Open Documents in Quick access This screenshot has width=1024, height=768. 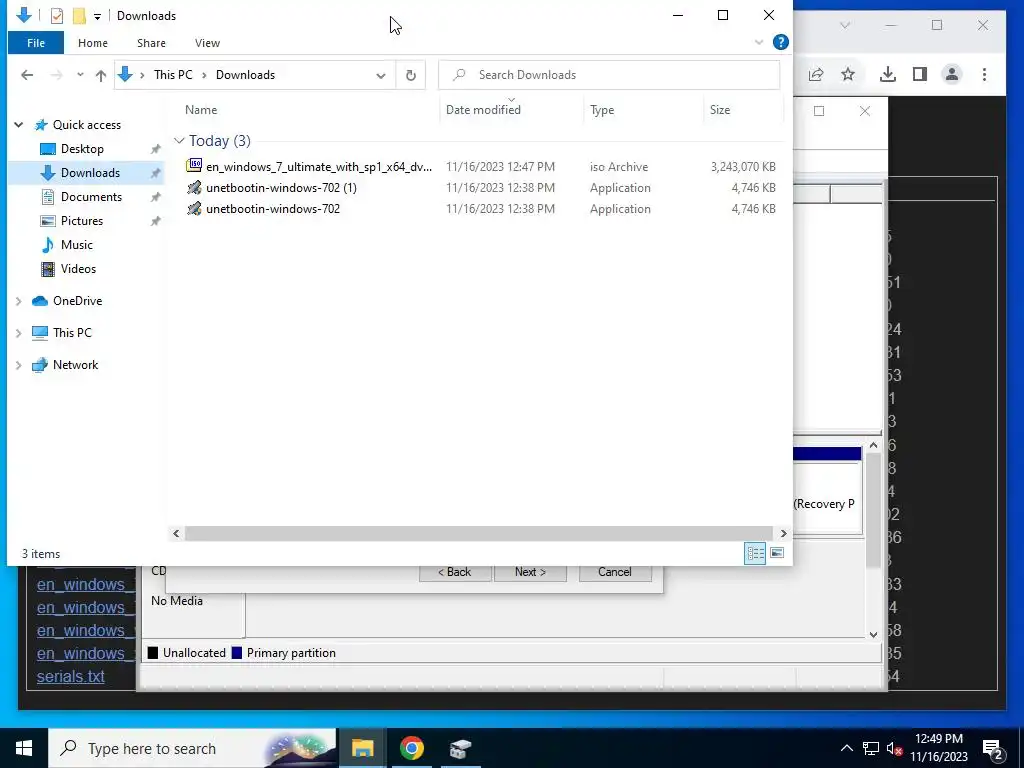tap(91, 197)
